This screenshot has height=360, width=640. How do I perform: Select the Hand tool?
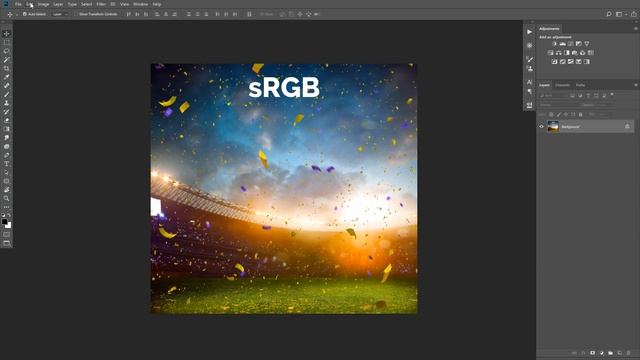[7, 190]
